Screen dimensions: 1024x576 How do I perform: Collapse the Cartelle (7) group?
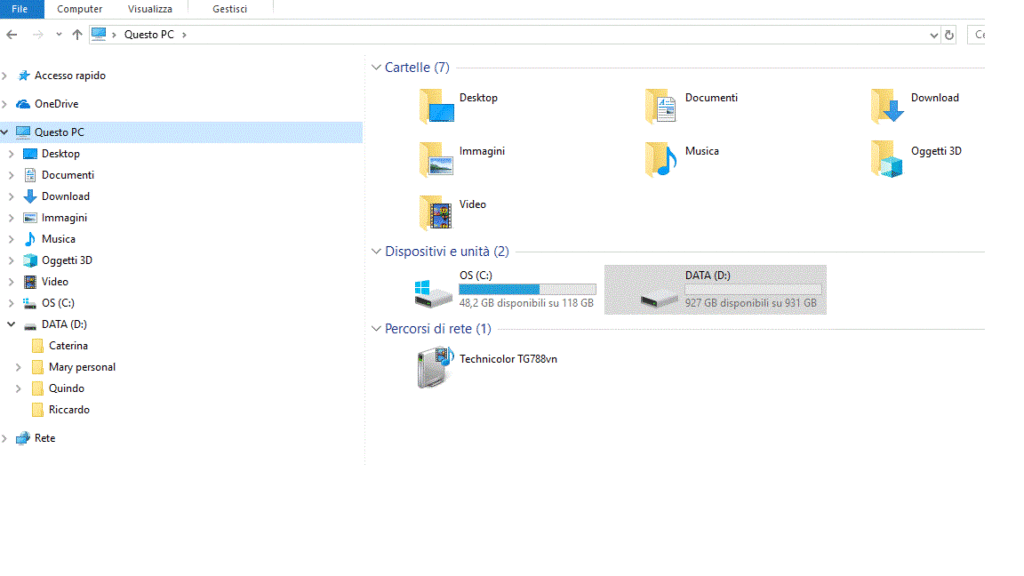point(376,67)
